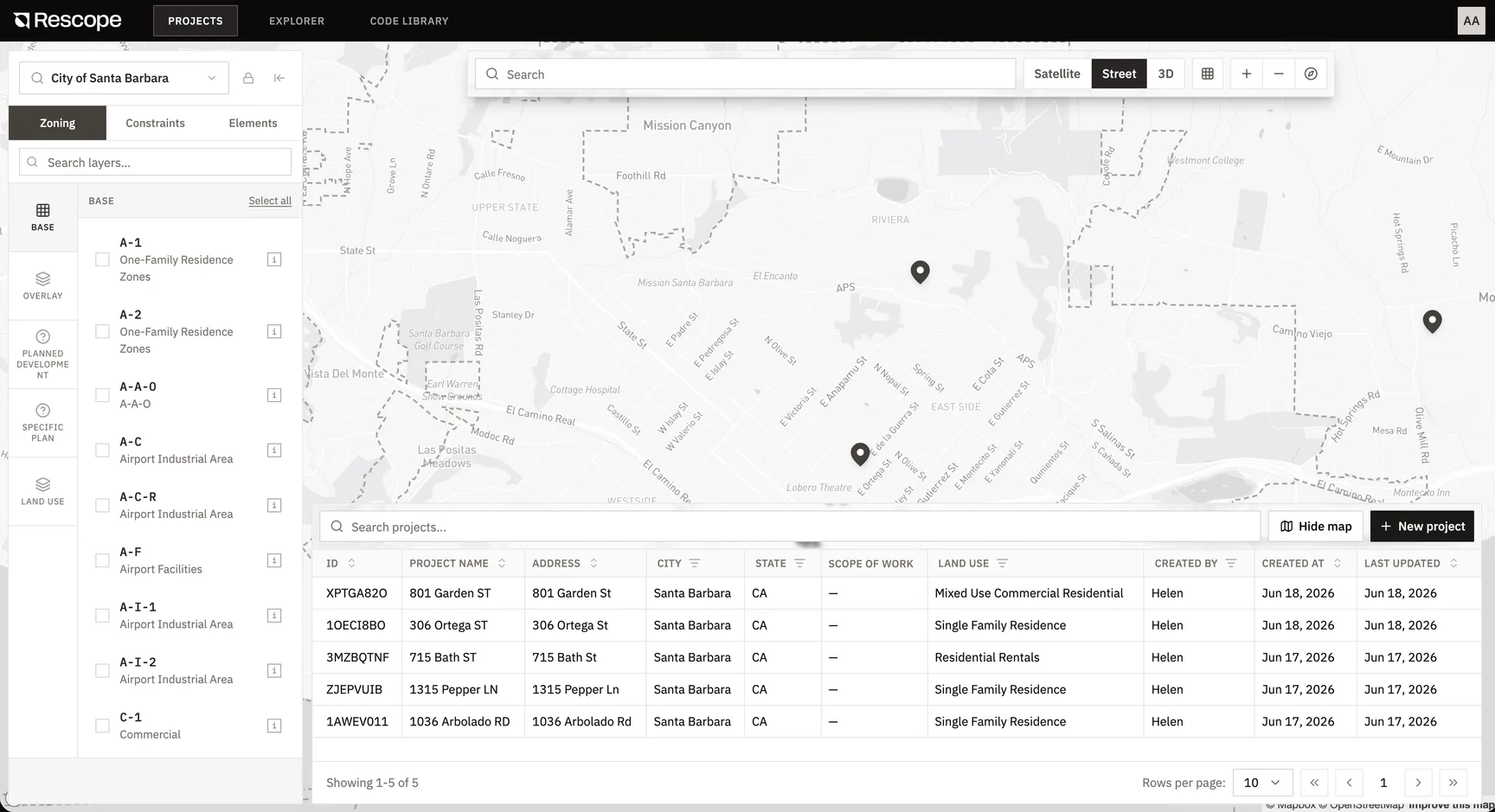Sort table by ID column
This screenshot has width=1495, height=812.
(x=351, y=563)
